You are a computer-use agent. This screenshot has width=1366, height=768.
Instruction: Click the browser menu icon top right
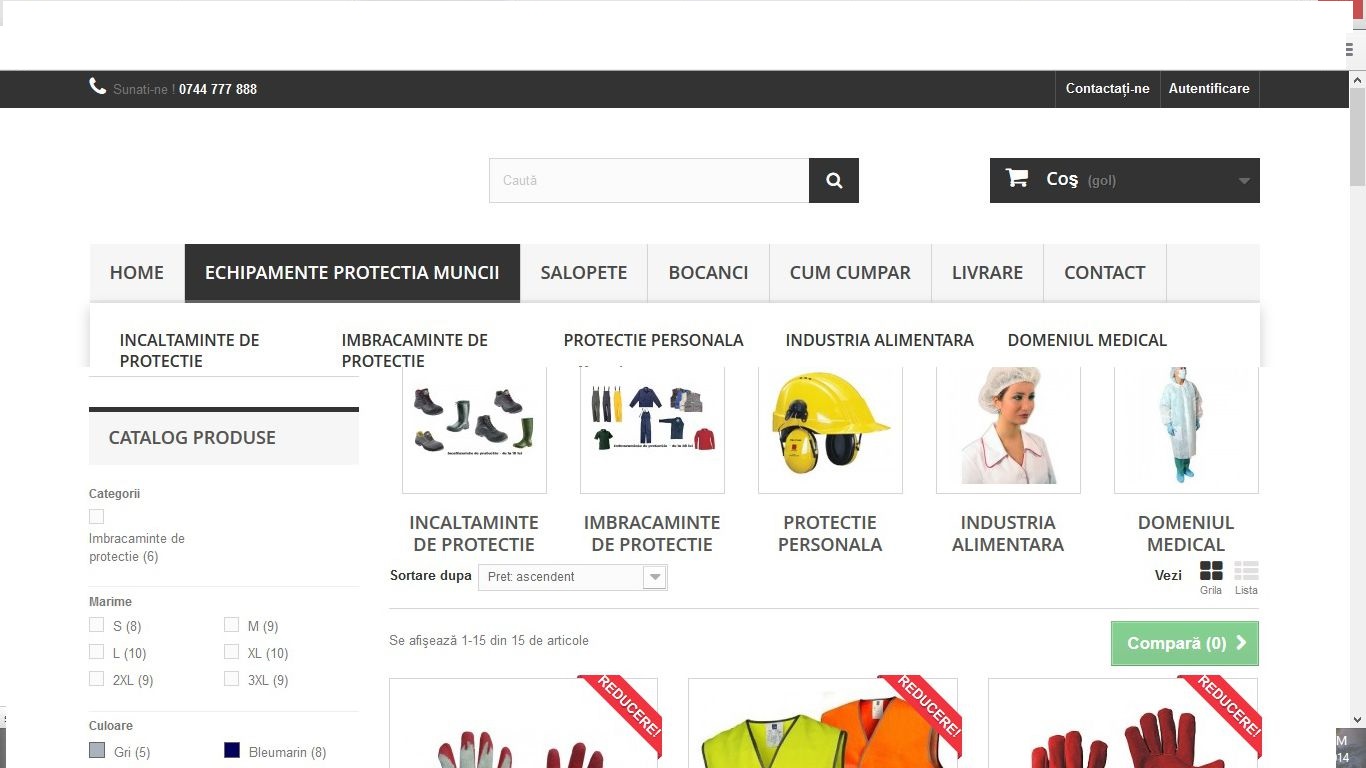[x=1350, y=49]
